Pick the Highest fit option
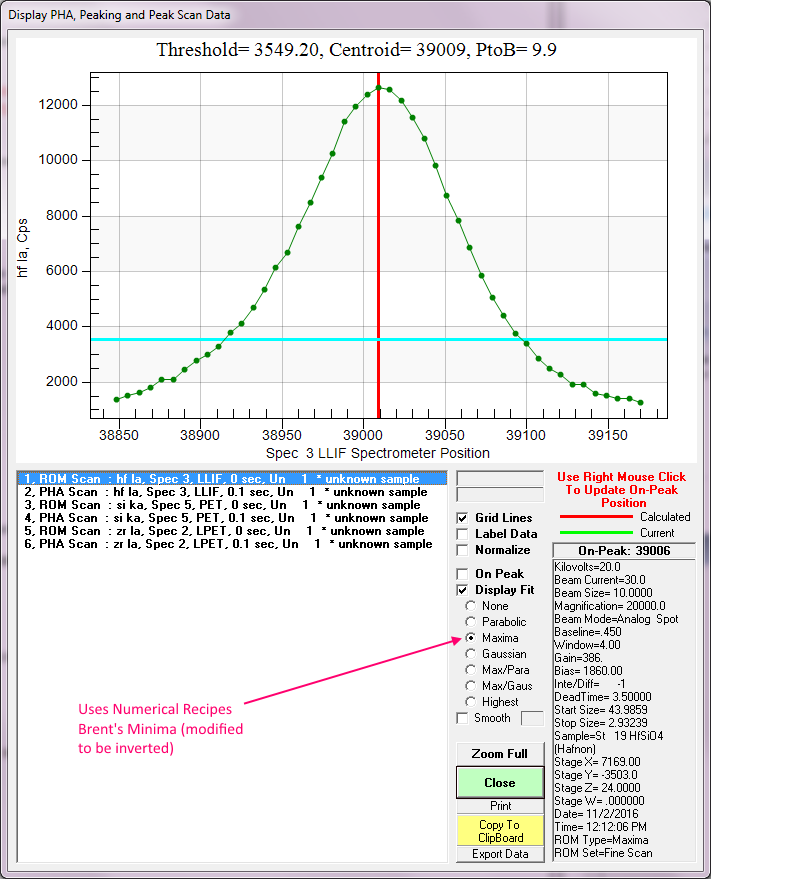Image resolution: width=800 pixels, height=879 pixels. tap(471, 702)
